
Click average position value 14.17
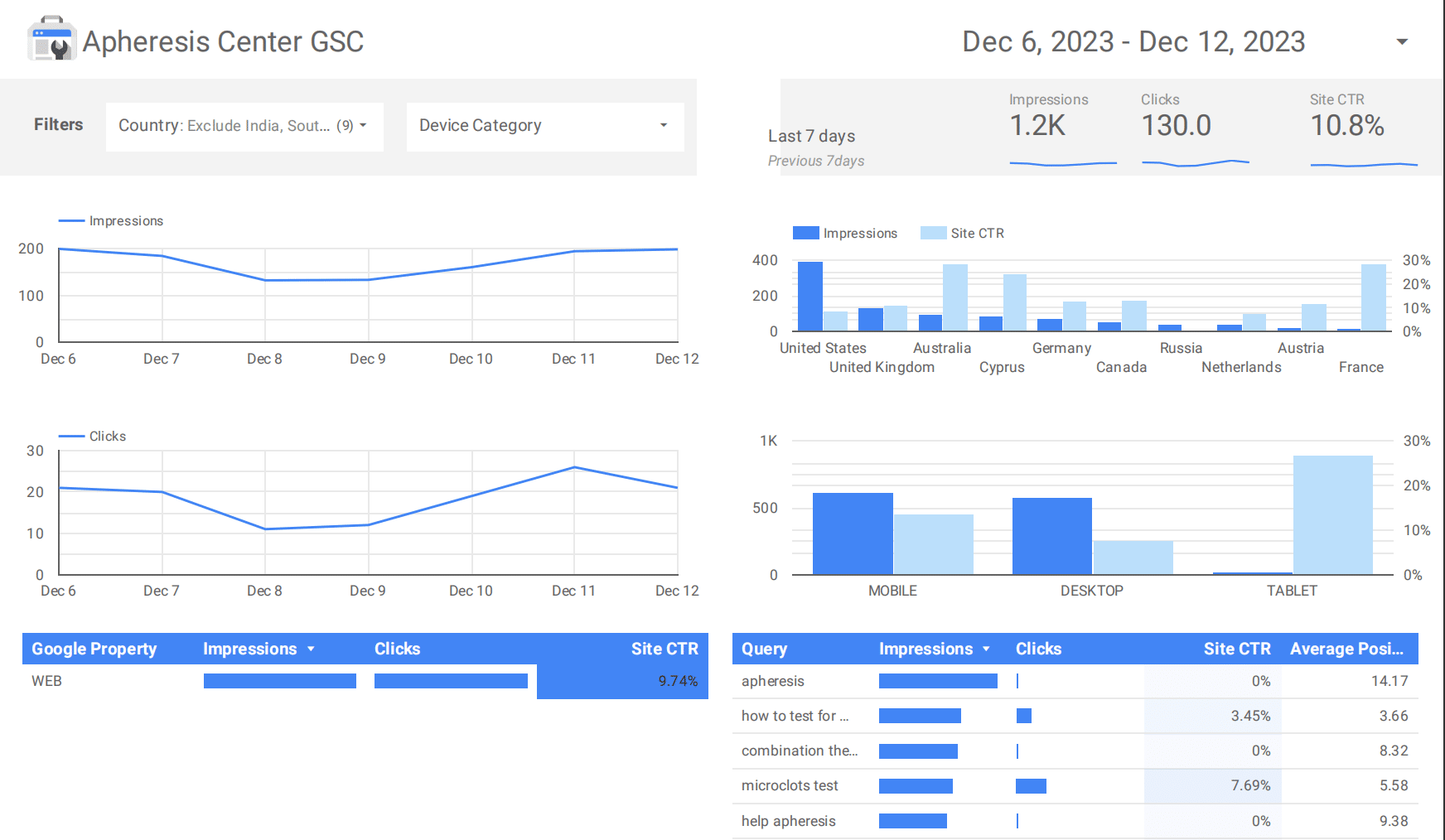1389,681
